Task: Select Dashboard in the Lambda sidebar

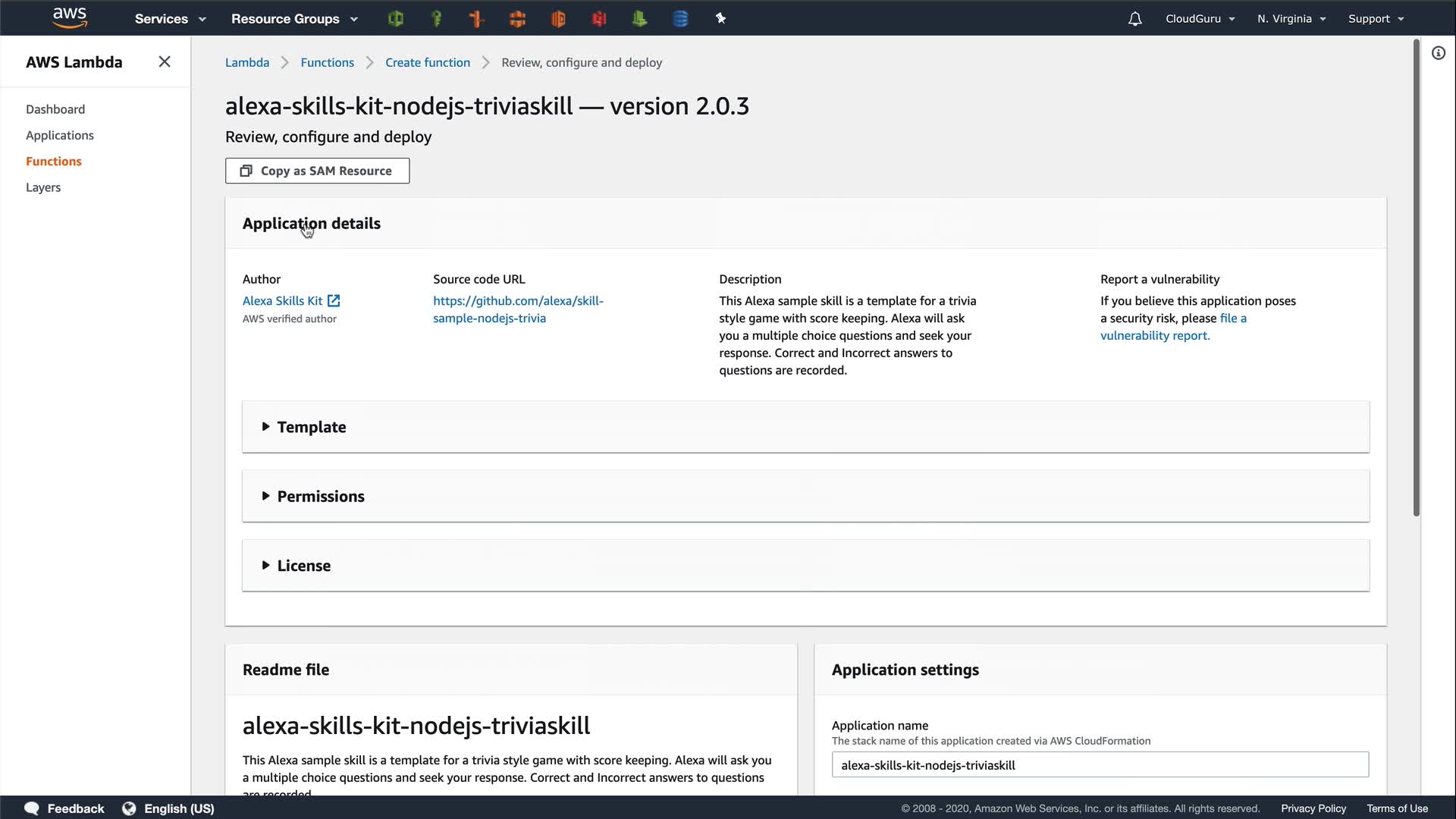Action: pos(55,109)
